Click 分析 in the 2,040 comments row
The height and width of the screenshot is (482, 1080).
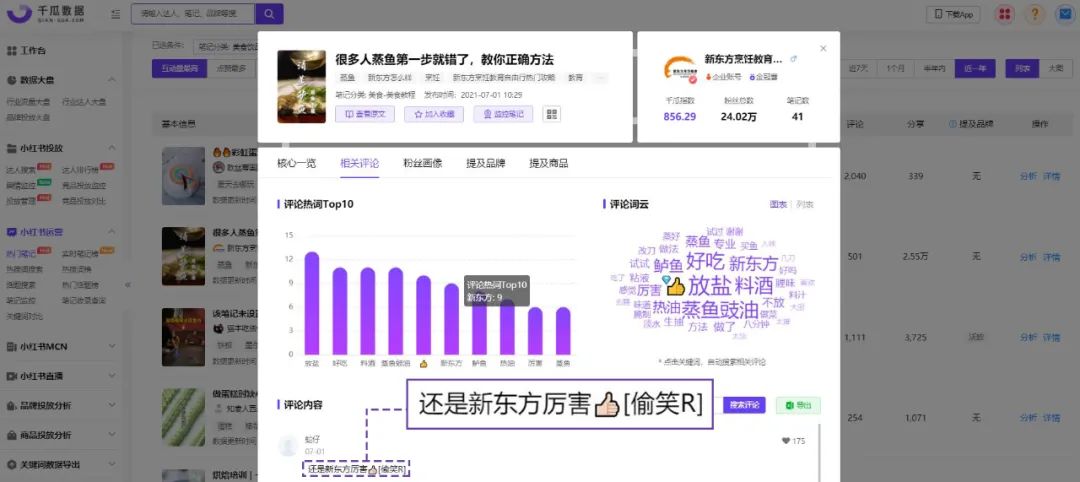pos(1028,176)
